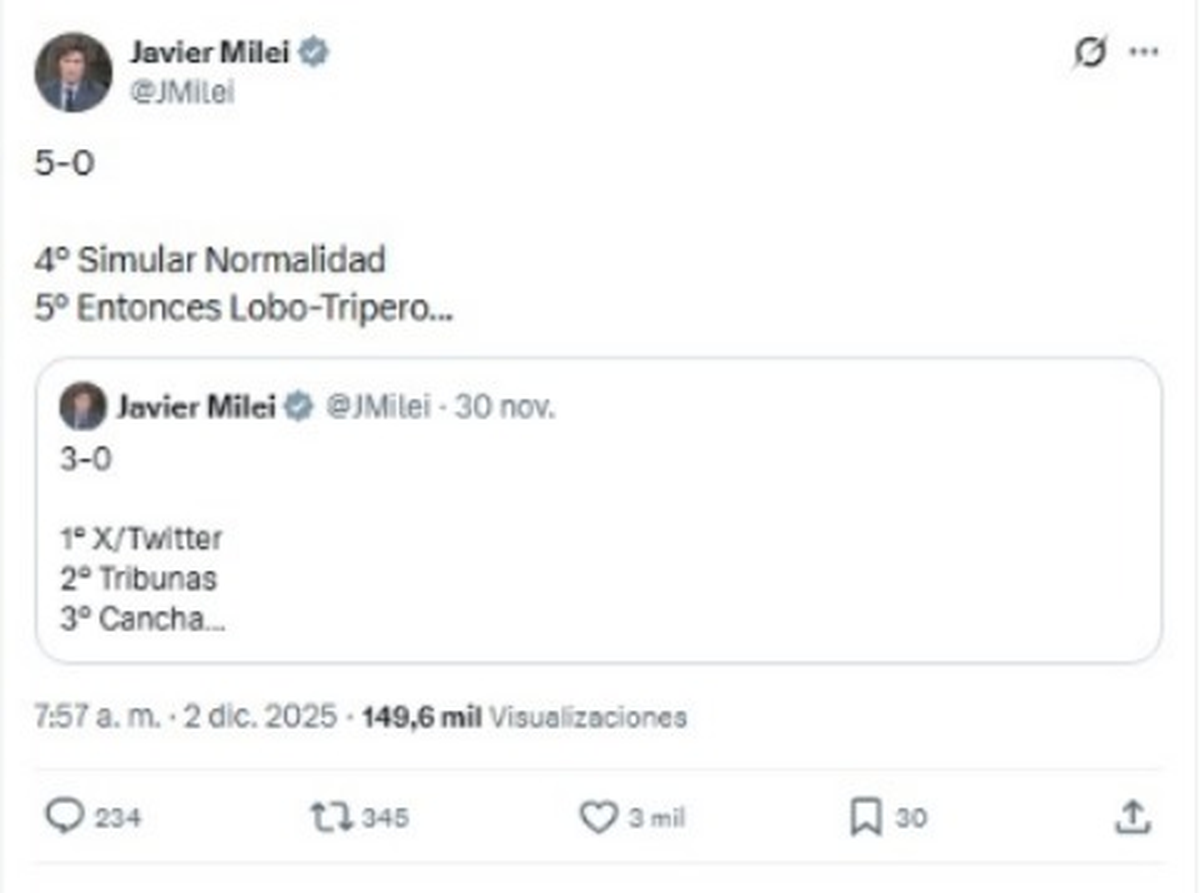This screenshot has height=893, width=1200.
Task: Click the 234 replies count
Action: pos(118,818)
